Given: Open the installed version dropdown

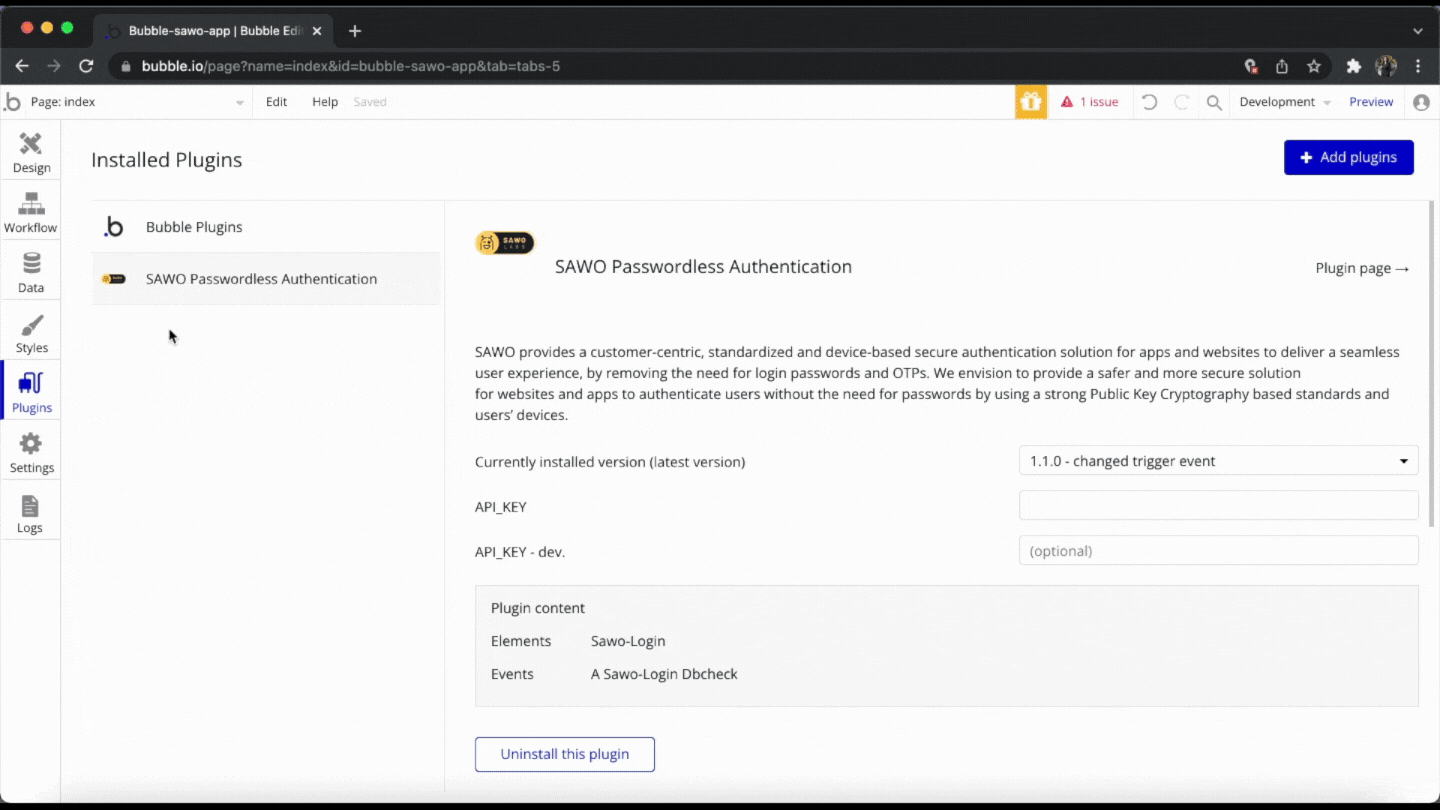Looking at the screenshot, I should pyautogui.click(x=1218, y=461).
